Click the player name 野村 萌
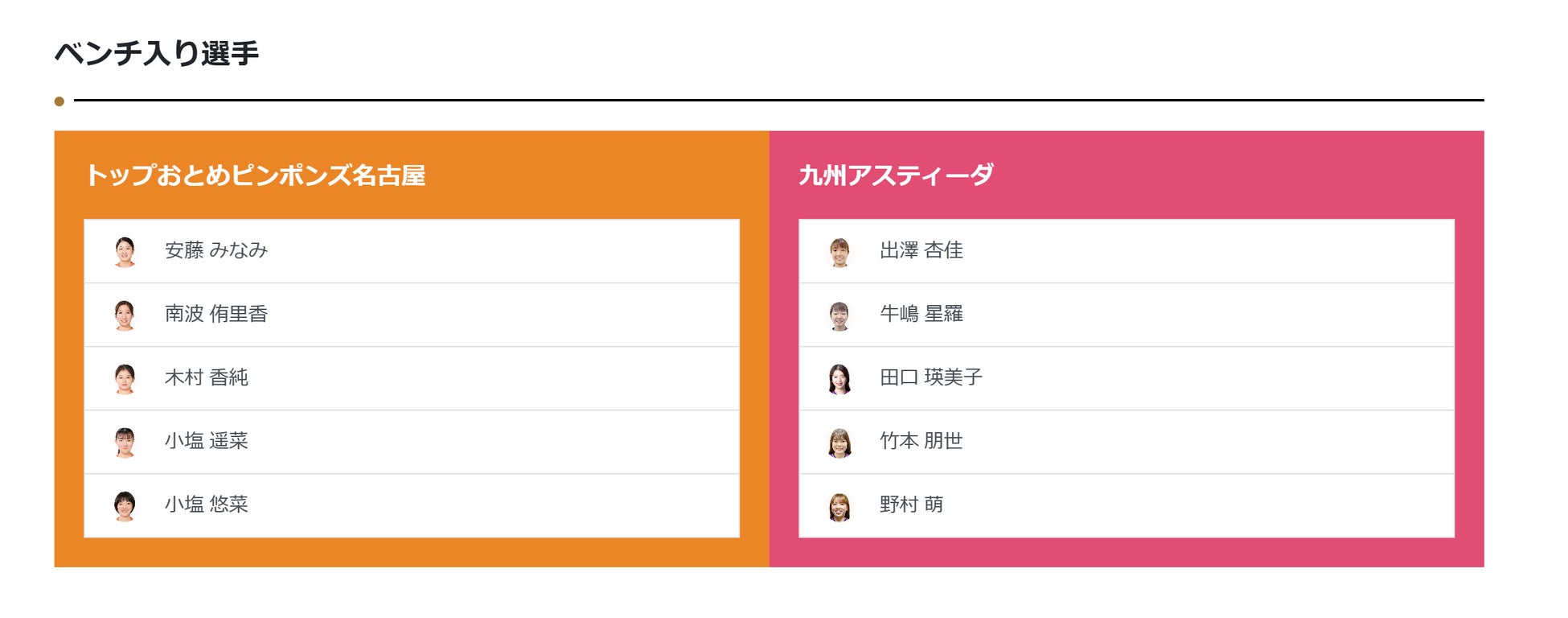 [911, 505]
